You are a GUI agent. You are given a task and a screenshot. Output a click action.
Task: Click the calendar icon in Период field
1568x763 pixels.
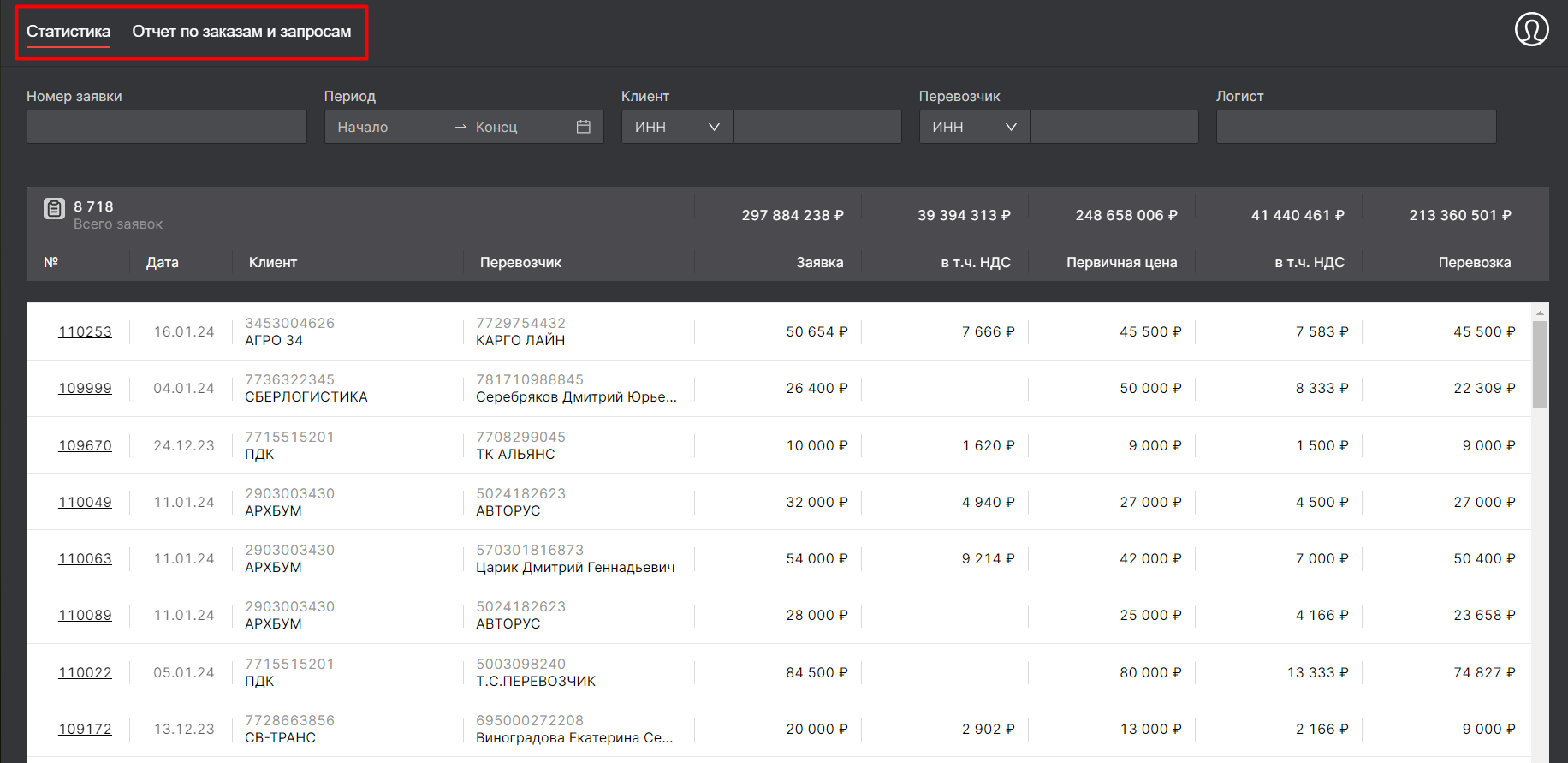tap(584, 127)
